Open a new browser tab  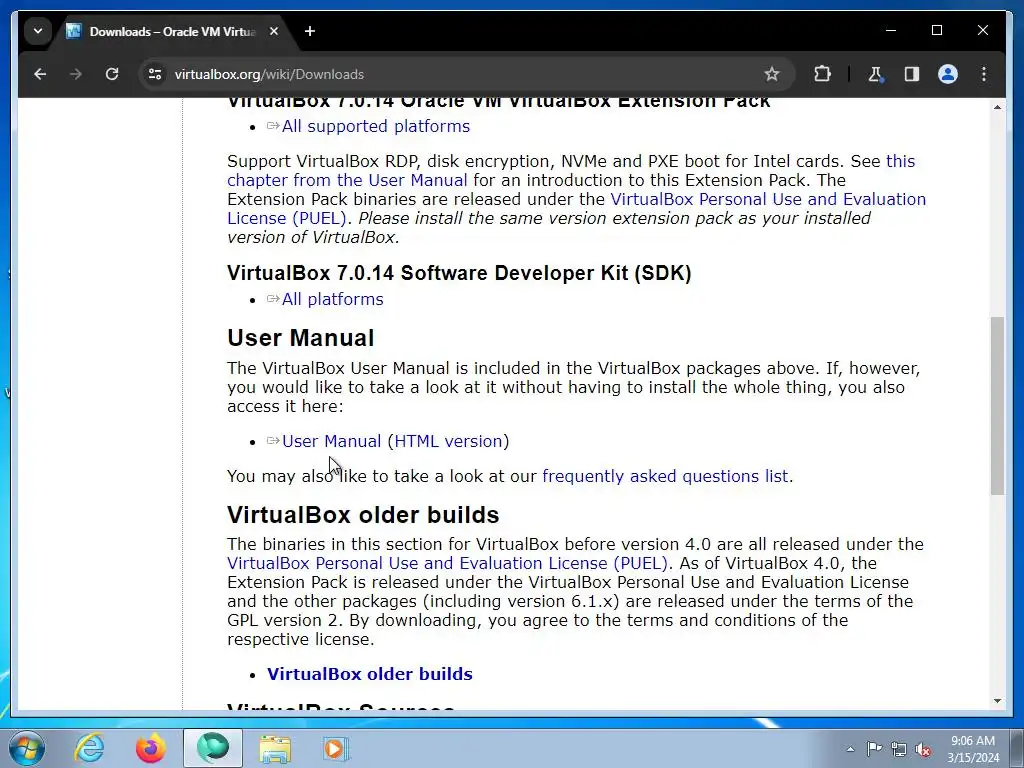pyautogui.click(x=310, y=31)
